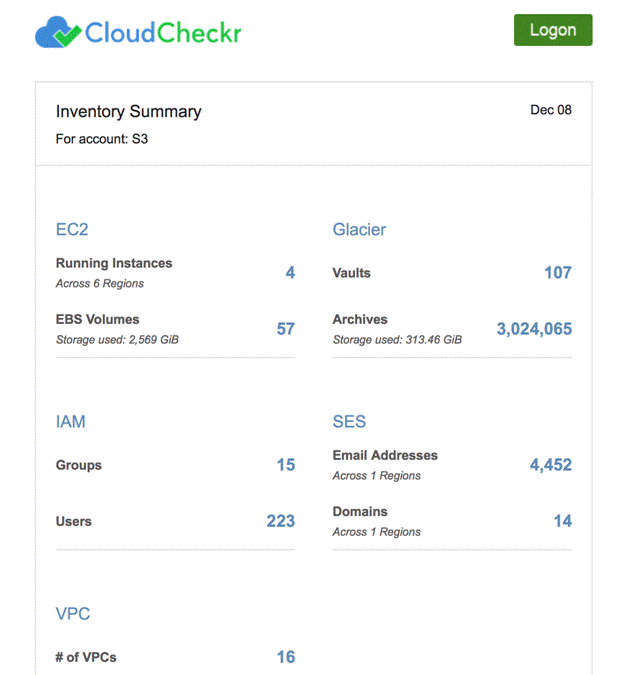Click the Groups label
623x675 pixels.
pyautogui.click(x=79, y=465)
